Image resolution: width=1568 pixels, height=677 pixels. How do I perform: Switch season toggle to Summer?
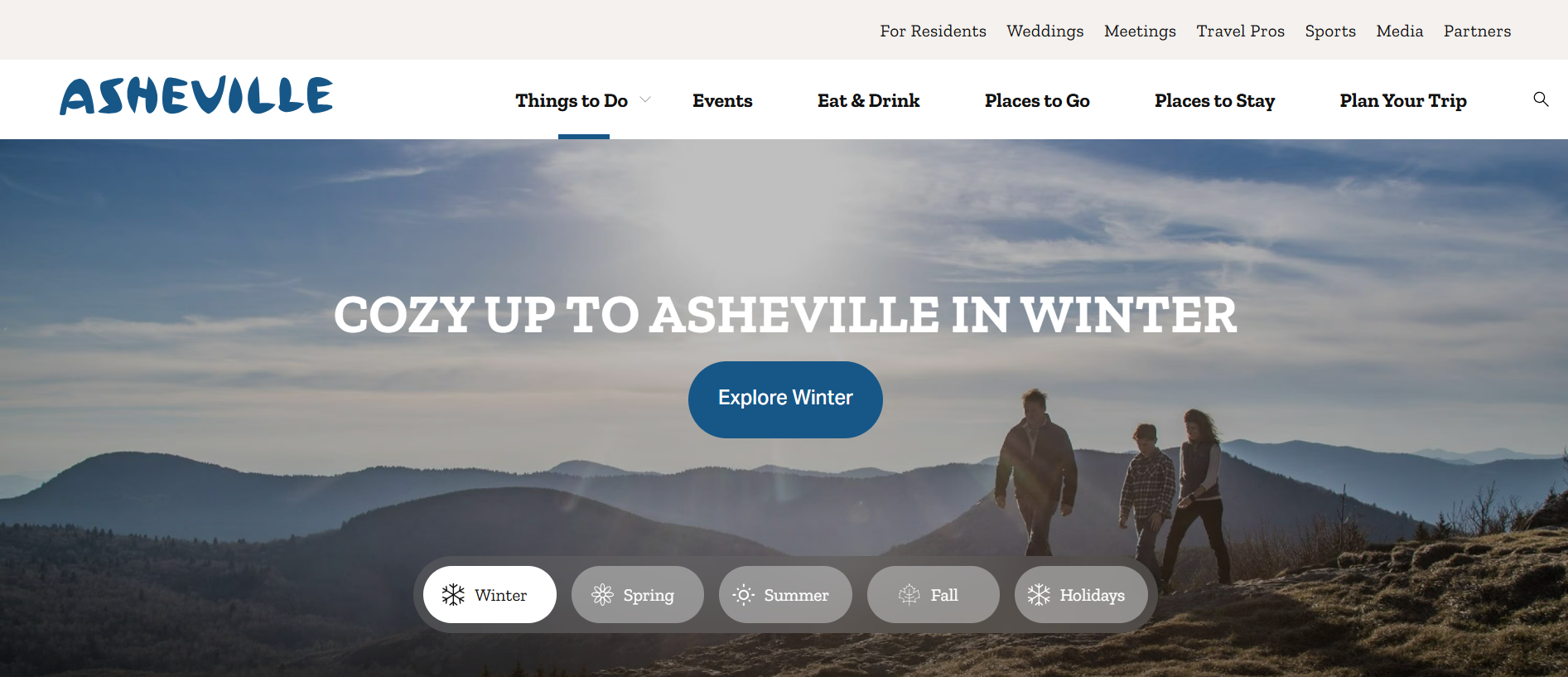(x=785, y=595)
